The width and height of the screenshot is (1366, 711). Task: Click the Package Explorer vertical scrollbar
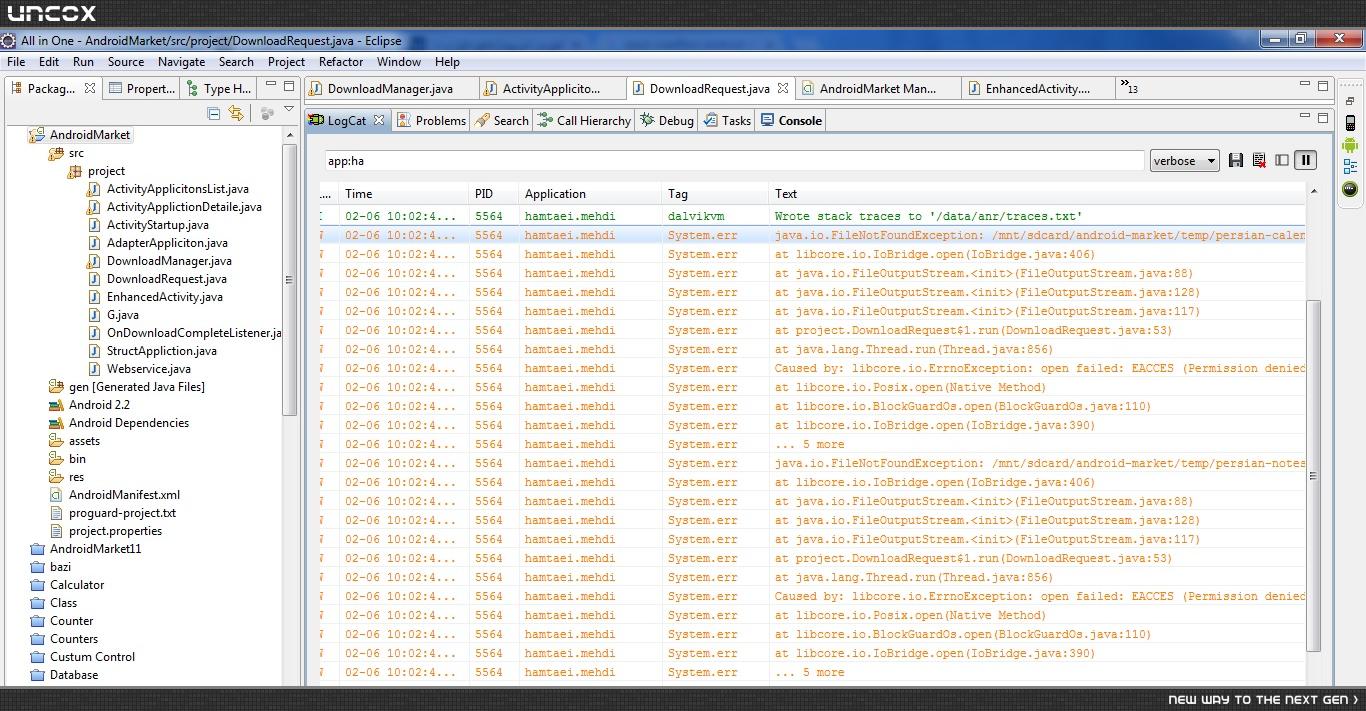point(290,280)
